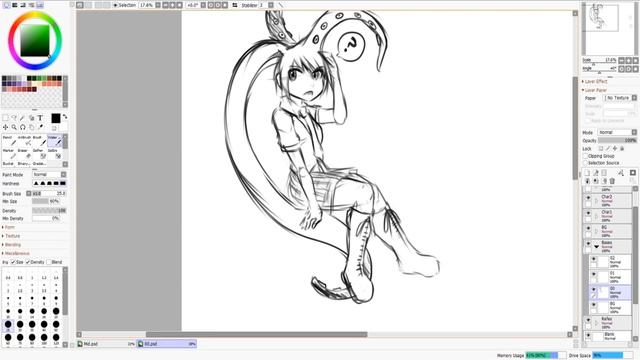Expand the Layer Effect section
This screenshot has height=360, width=640.
595,82
